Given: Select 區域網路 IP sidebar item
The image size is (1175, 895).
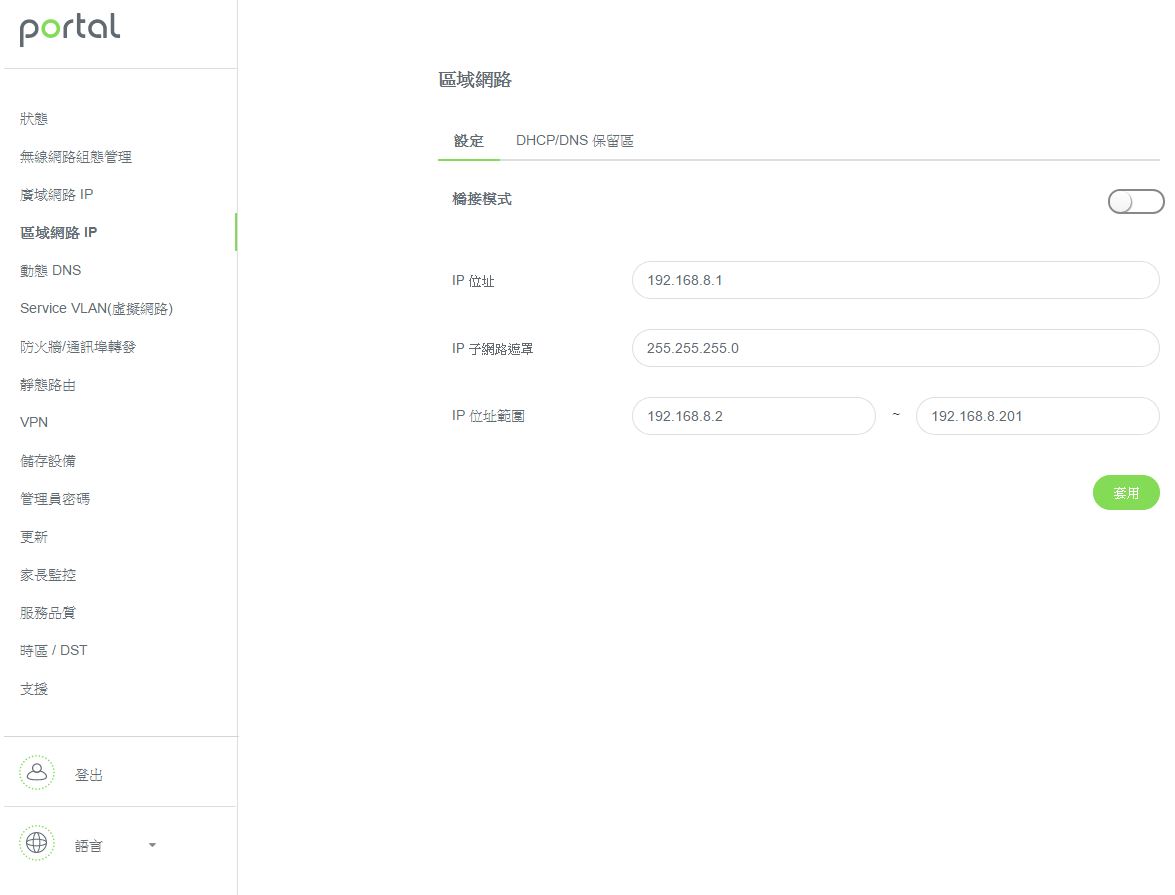Looking at the screenshot, I should pos(58,232).
